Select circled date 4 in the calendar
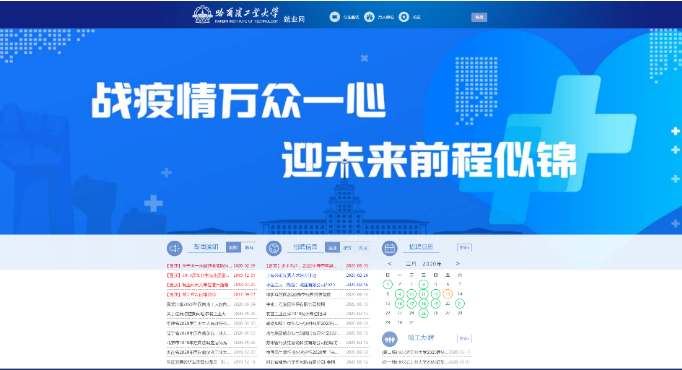The height and width of the screenshot is (370, 682). click(423, 284)
